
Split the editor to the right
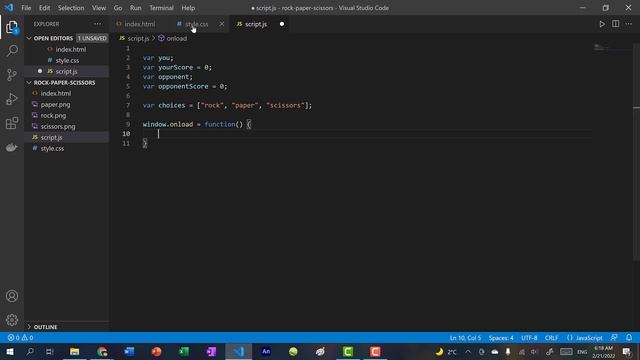coord(616,24)
